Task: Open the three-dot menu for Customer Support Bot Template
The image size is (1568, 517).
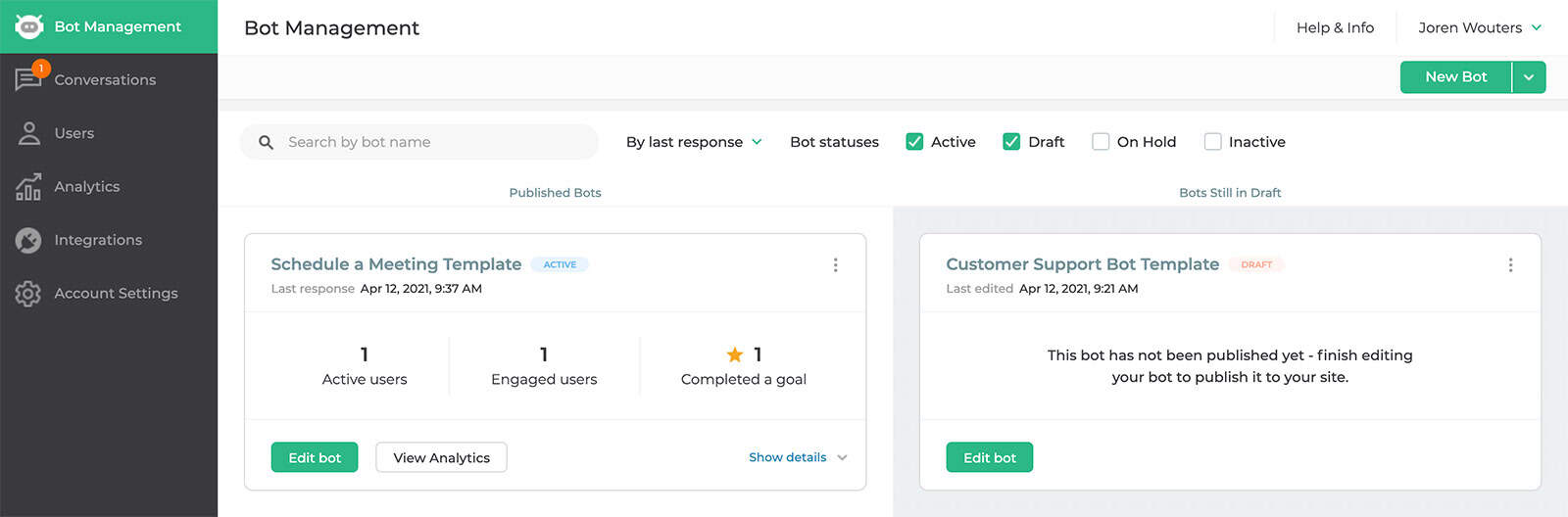Action: click(1510, 264)
